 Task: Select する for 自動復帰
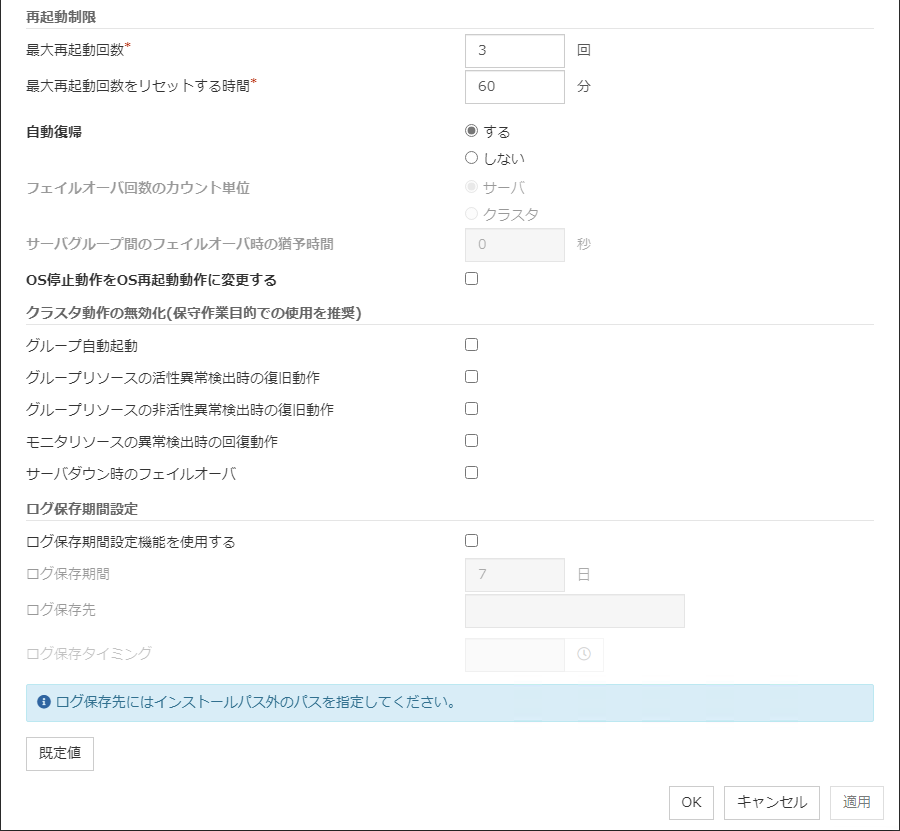pyautogui.click(x=472, y=131)
